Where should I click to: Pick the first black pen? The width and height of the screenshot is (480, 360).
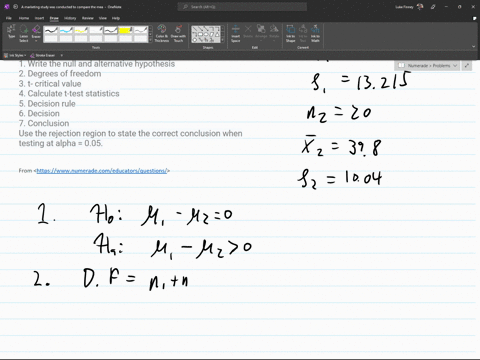51,30
